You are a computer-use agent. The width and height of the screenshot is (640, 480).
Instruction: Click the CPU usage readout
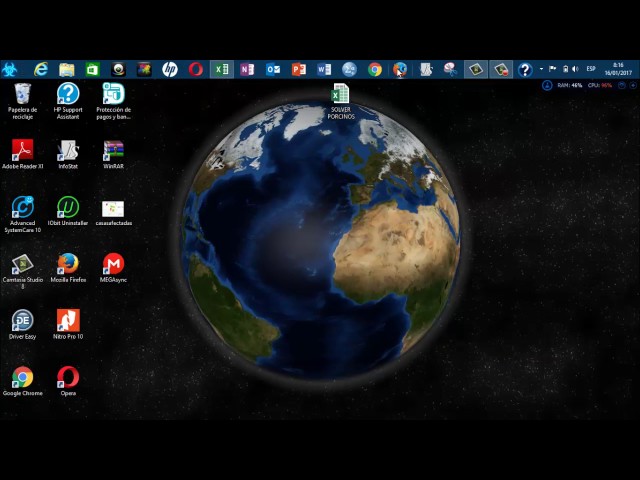(x=600, y=86)
